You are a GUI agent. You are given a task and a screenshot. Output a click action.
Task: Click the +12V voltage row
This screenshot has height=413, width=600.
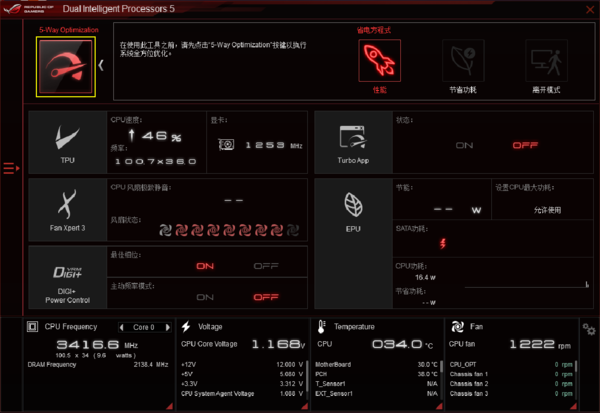pos(242,365)
